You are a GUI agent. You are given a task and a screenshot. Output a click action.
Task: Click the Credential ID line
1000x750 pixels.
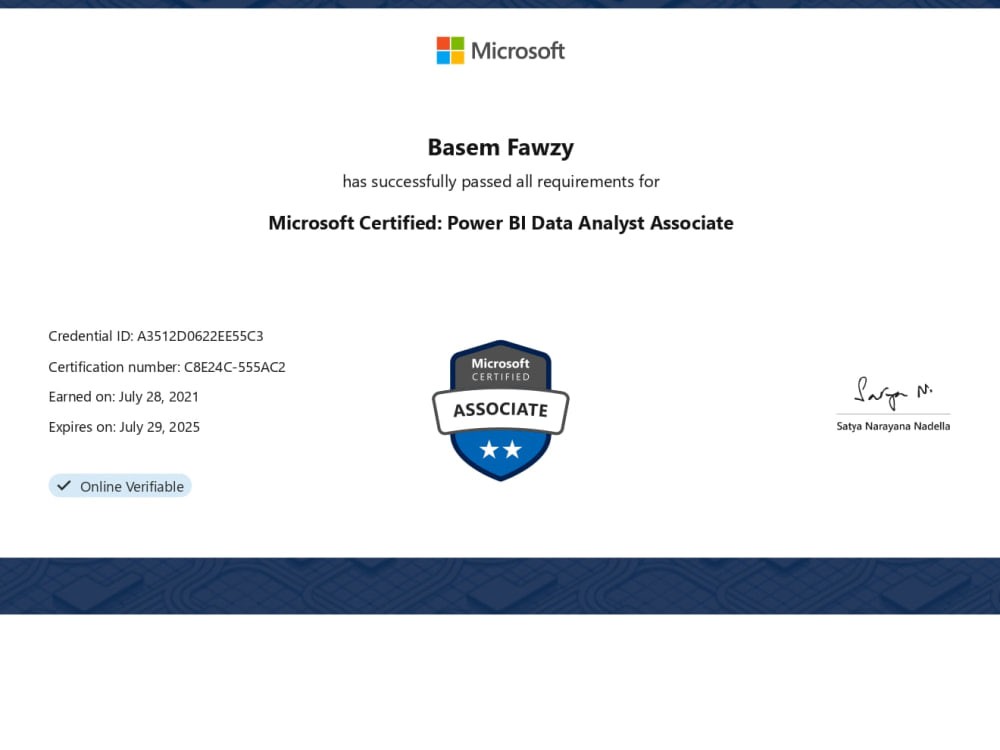coord(156,336)
